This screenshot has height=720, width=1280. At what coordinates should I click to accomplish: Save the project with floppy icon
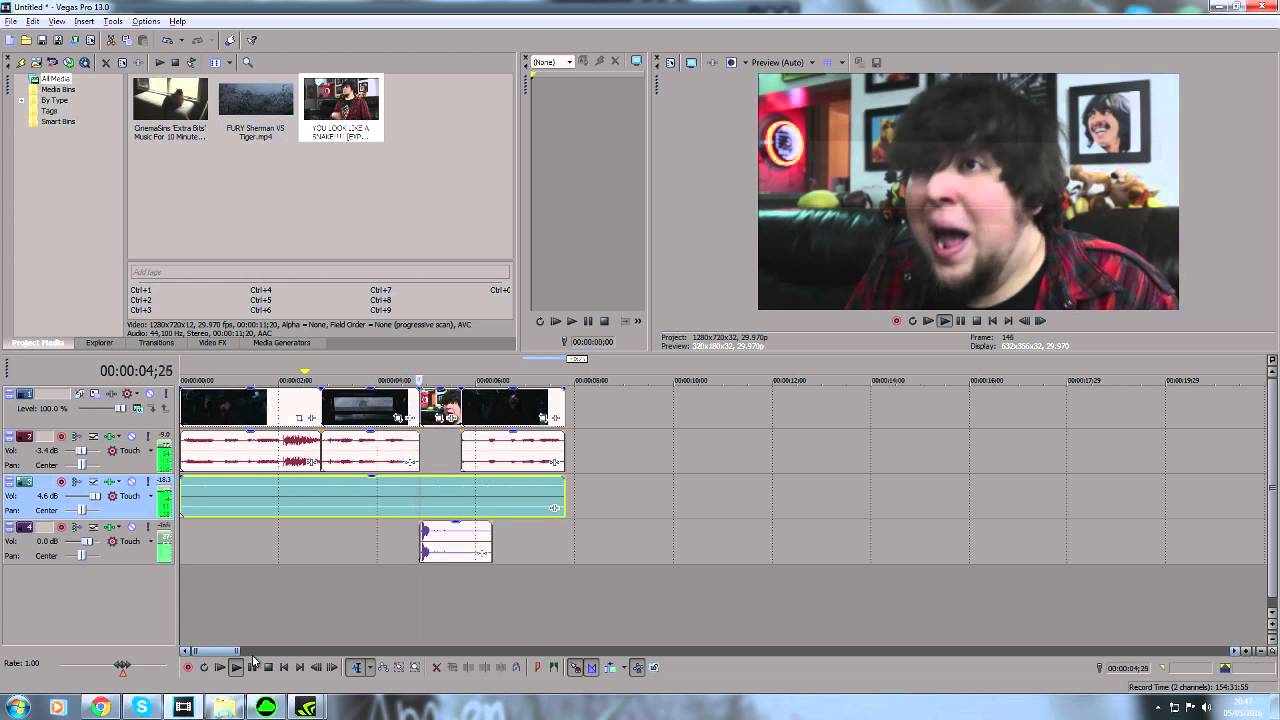(x=42, y=40)
